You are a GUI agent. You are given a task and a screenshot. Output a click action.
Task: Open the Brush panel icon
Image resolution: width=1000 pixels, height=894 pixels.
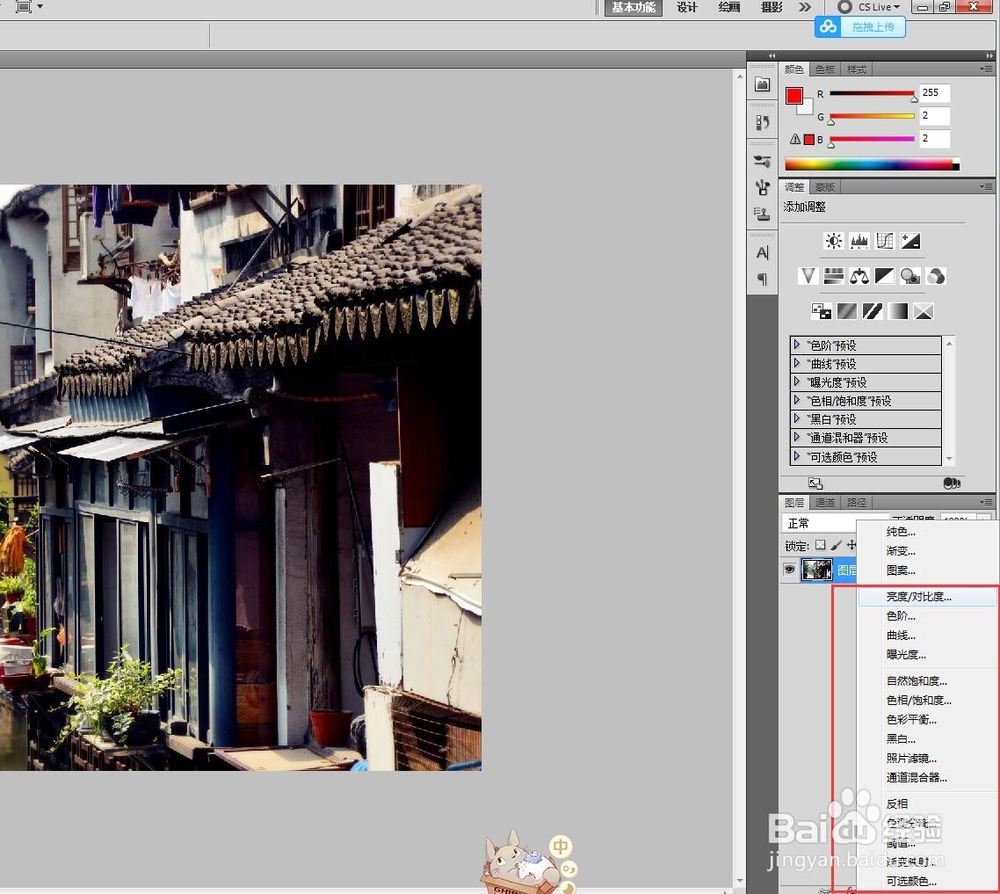pyautogui.click(x=762, y=187)
